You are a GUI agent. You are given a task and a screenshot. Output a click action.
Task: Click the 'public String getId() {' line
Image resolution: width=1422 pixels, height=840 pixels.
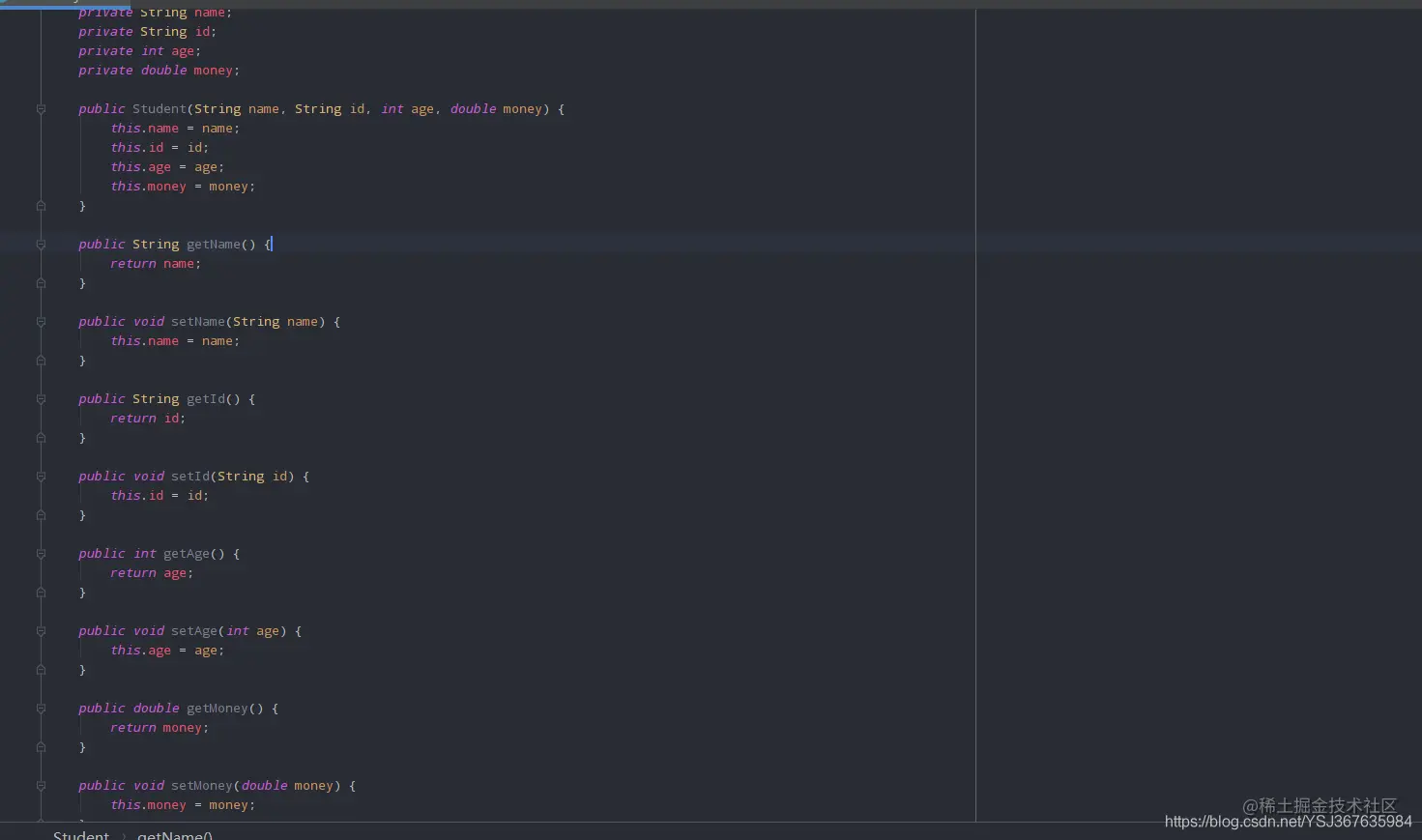[x=166, y=399]
